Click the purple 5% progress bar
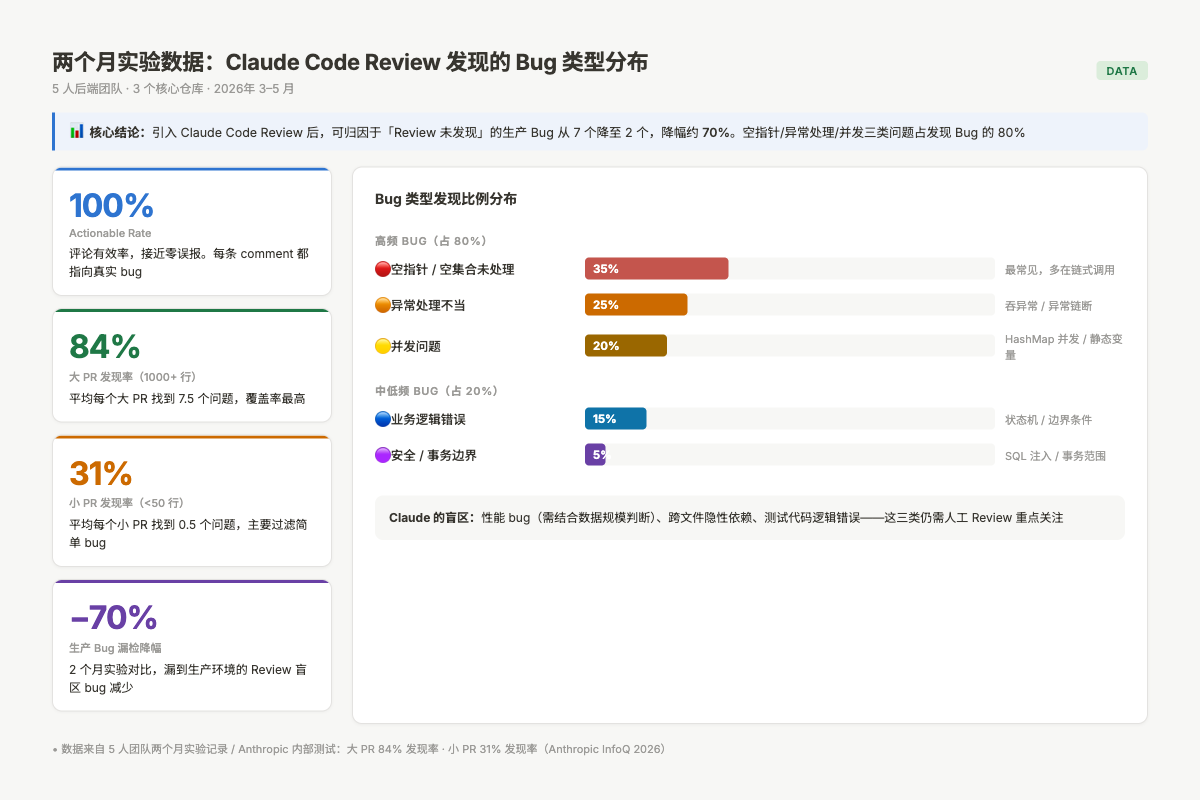 [x=595, y=455]
